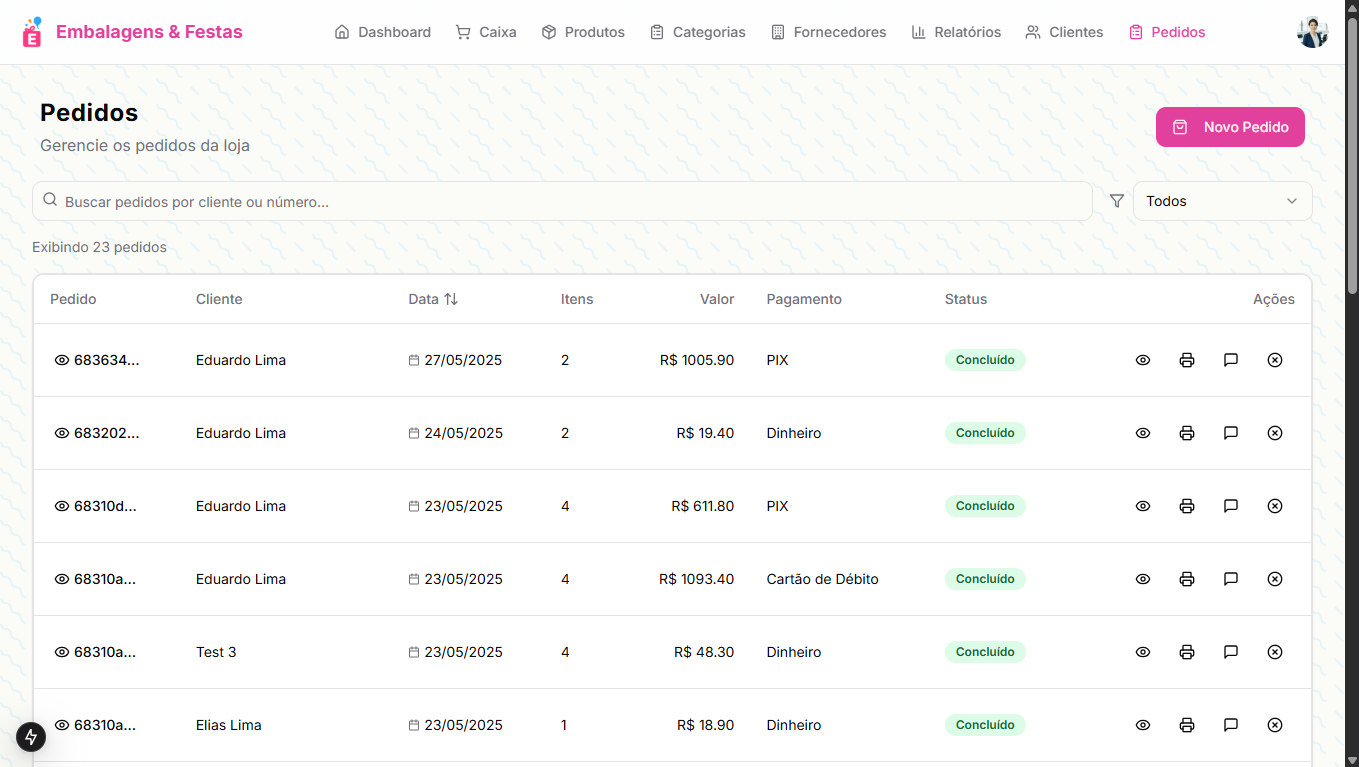Open the Relatórios navigation item
Screen dimensions: 1359x767
coord(956,32)
